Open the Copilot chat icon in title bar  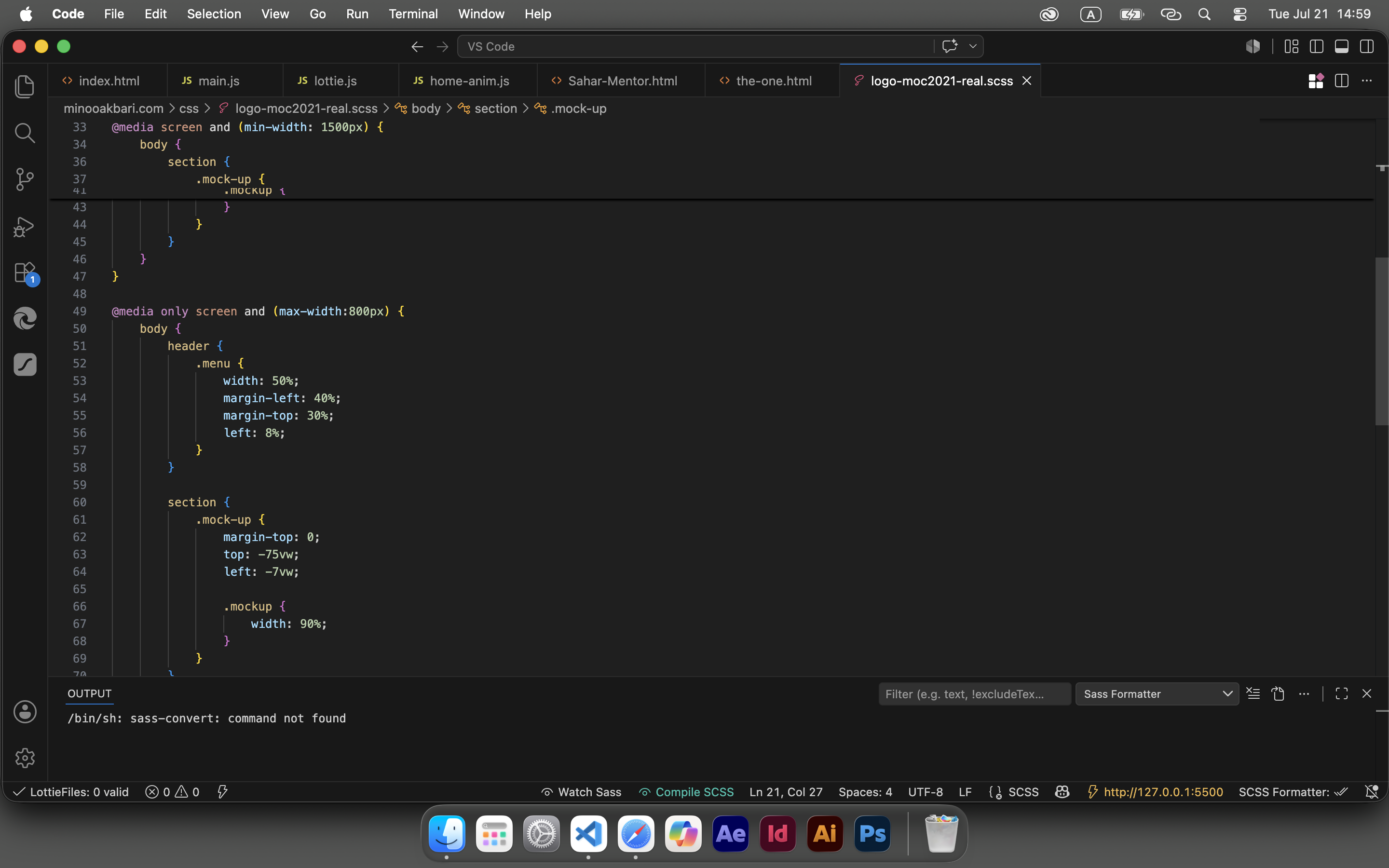point(950,46)
